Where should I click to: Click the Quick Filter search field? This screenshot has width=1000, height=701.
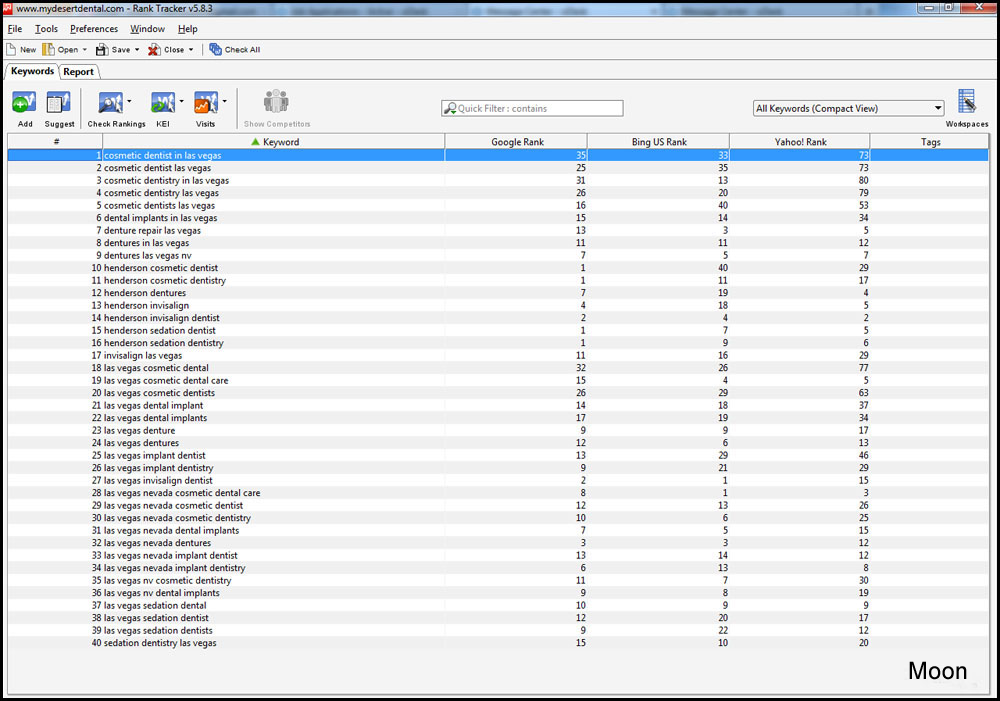pyautogui.click(x=532, y=107)
